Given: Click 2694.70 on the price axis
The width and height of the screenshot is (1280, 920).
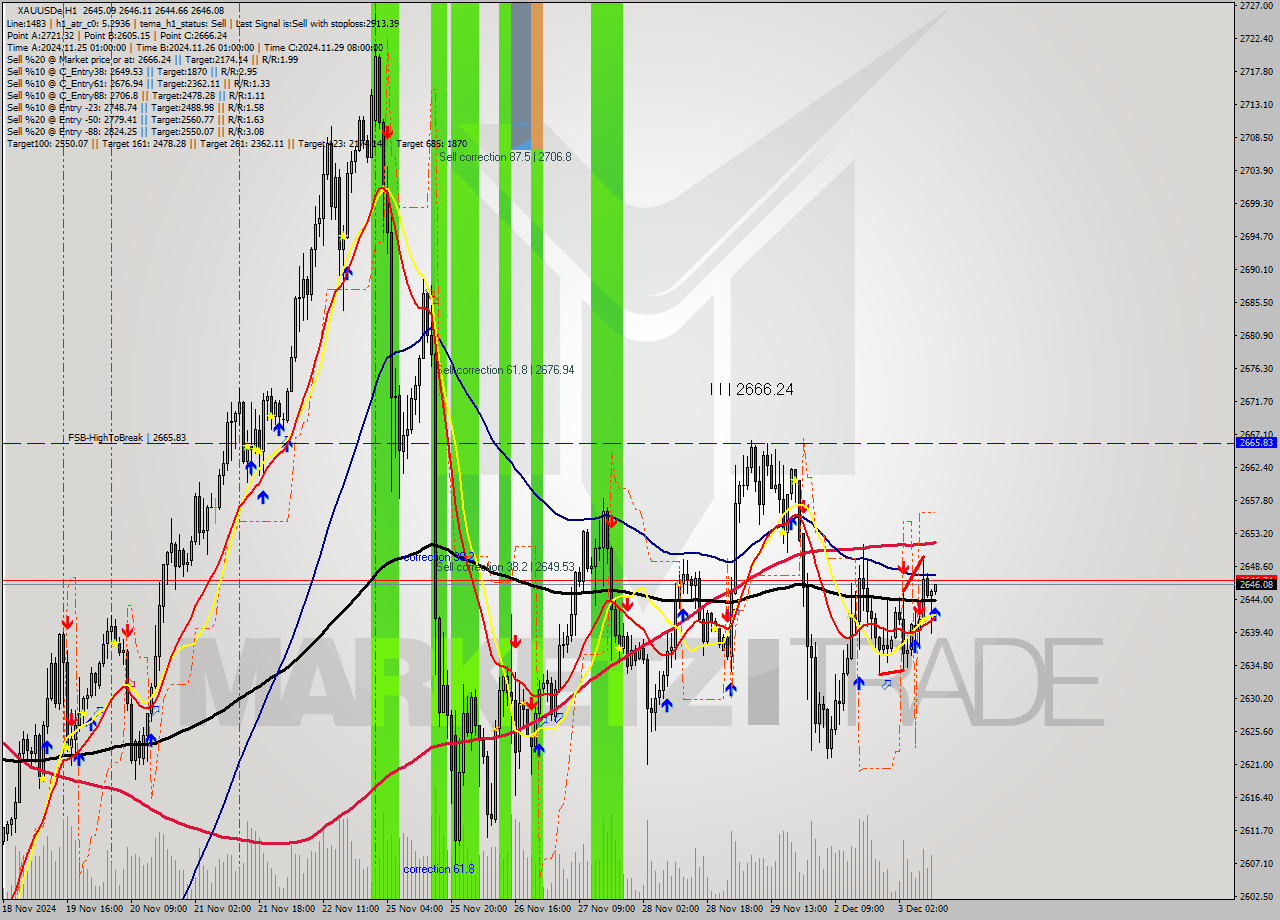Looking at the screenshot, I should click(x=1255, y=236).
